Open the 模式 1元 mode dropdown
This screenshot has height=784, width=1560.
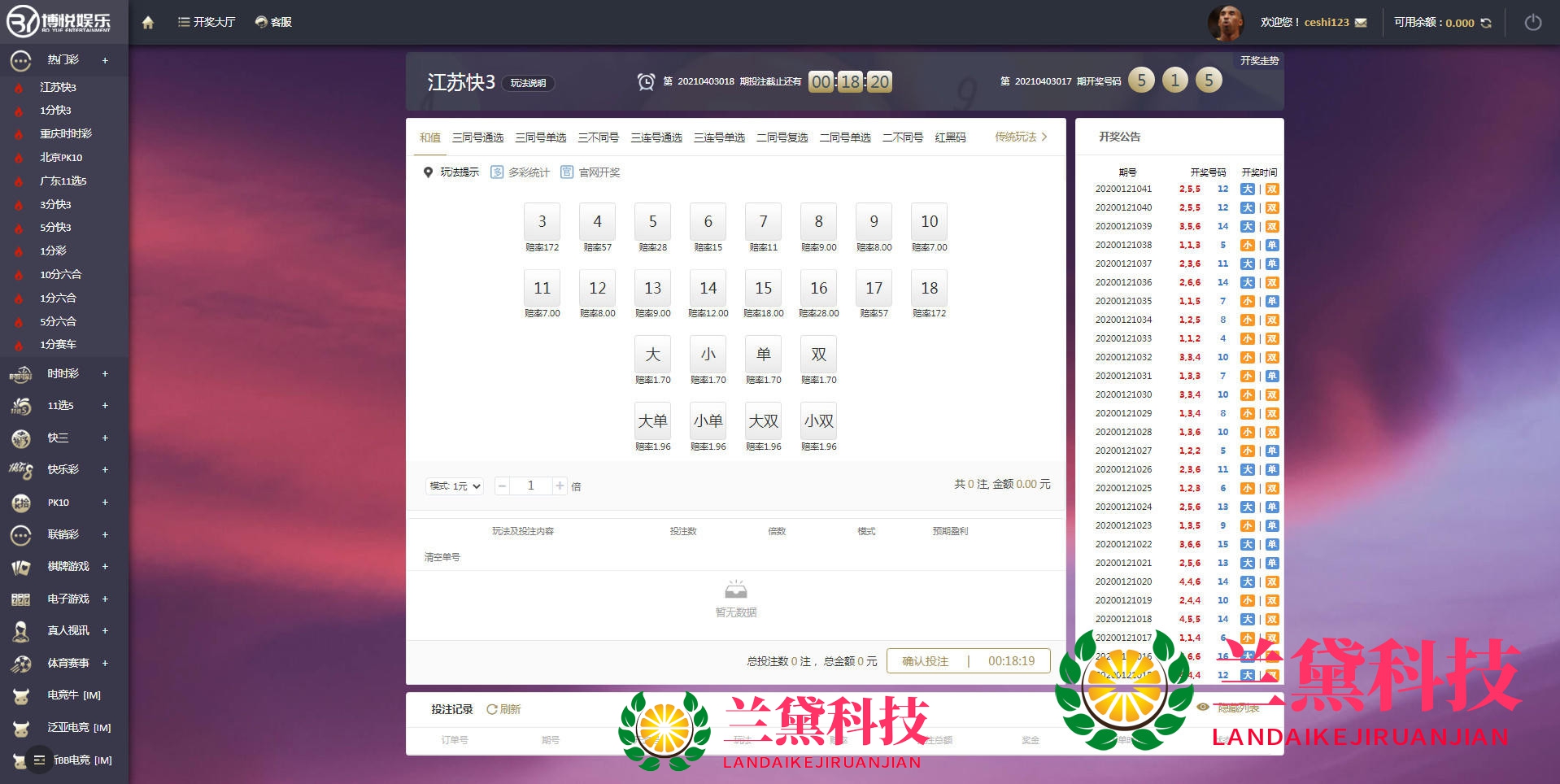pos(454,486)
